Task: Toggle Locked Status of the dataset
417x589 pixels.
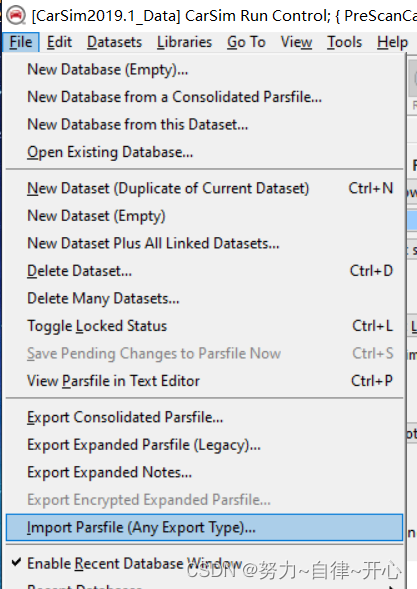Action: coord(204,326)
